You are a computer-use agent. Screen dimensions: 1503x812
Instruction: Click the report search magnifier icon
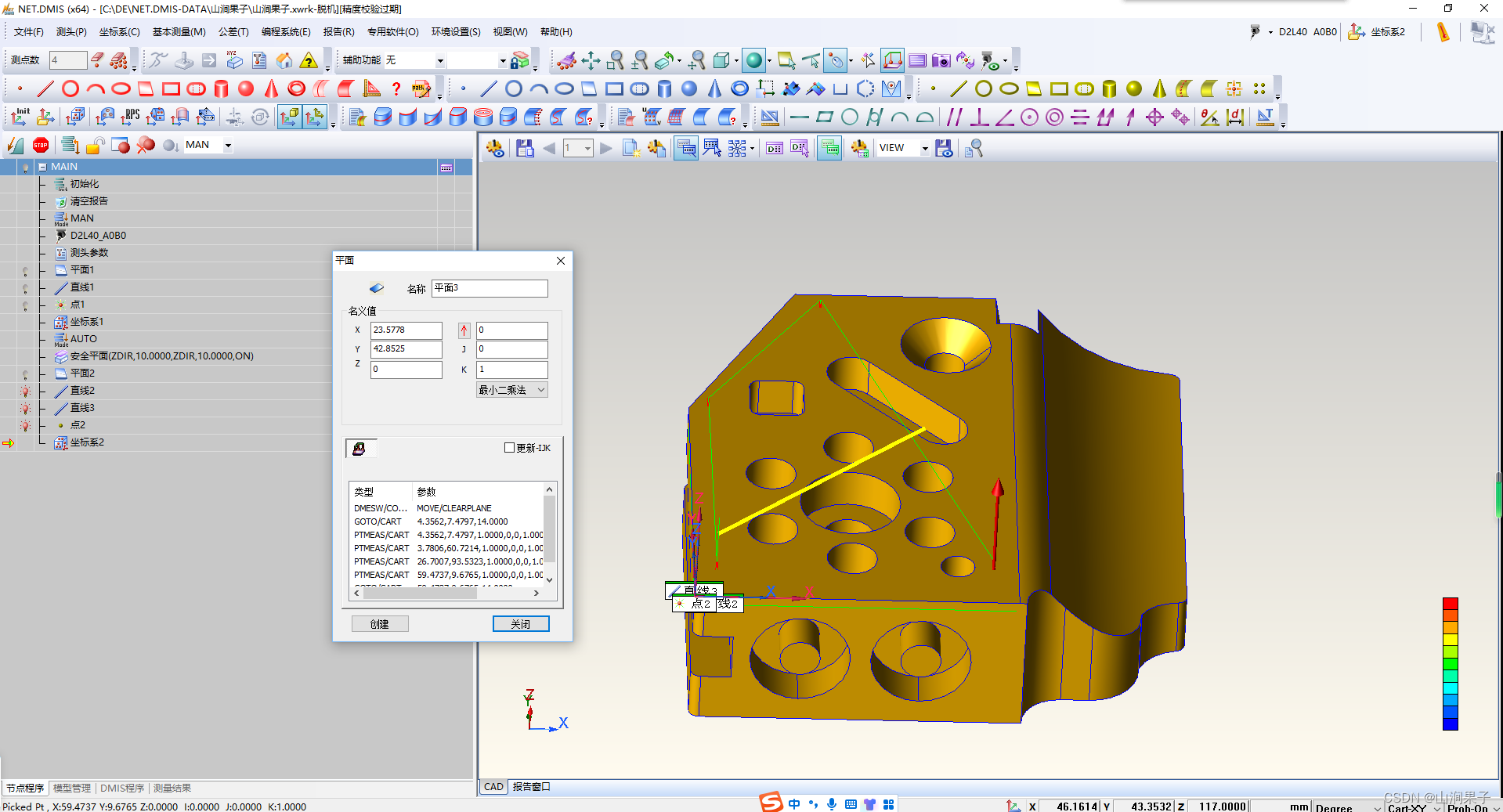click(x=974, y=148)
